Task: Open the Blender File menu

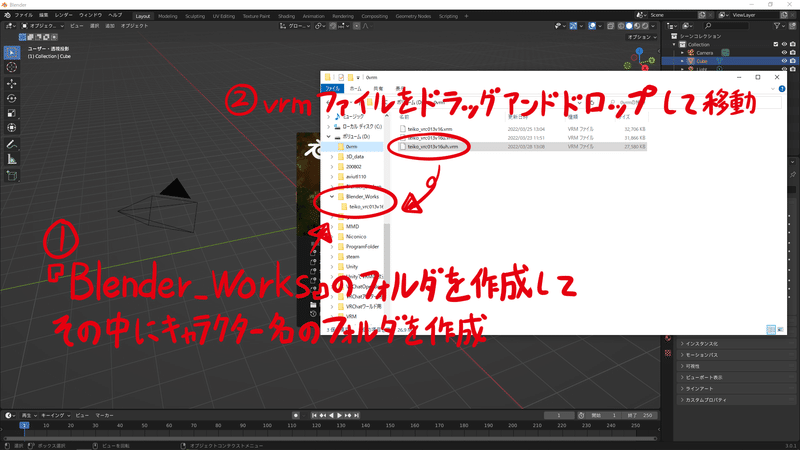Action: pos(23,15)
